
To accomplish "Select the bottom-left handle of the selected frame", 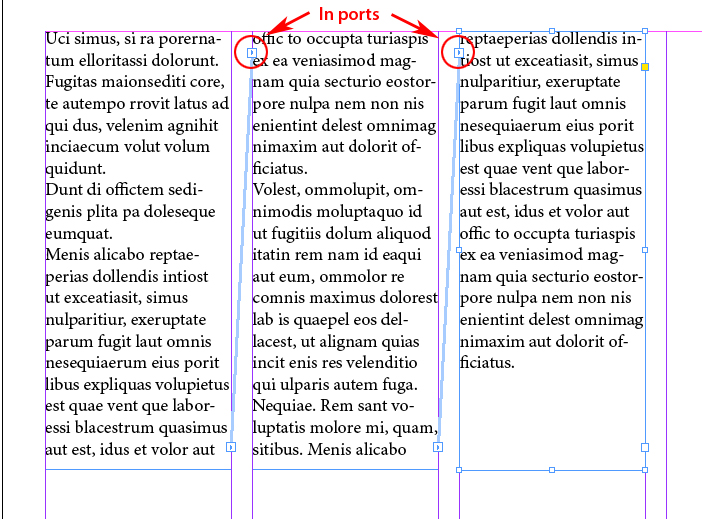I will [x=459, y=470].
